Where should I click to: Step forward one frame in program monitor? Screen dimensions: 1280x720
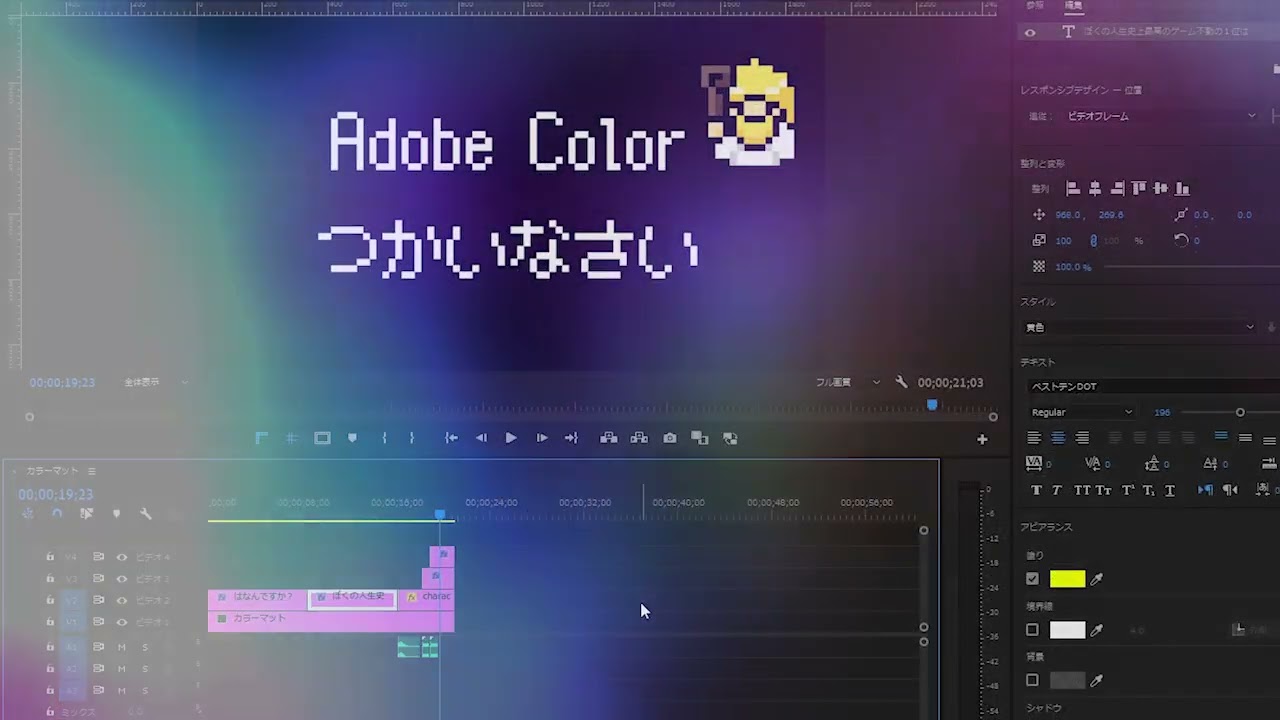(x=542, y=438)
